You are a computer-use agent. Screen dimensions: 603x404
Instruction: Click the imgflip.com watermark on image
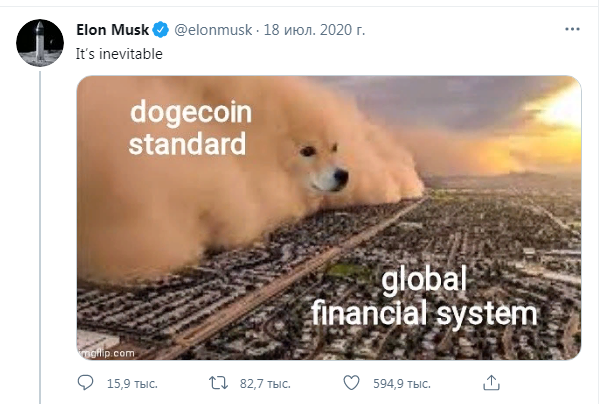pyautogui.click(x=107, y=353)
